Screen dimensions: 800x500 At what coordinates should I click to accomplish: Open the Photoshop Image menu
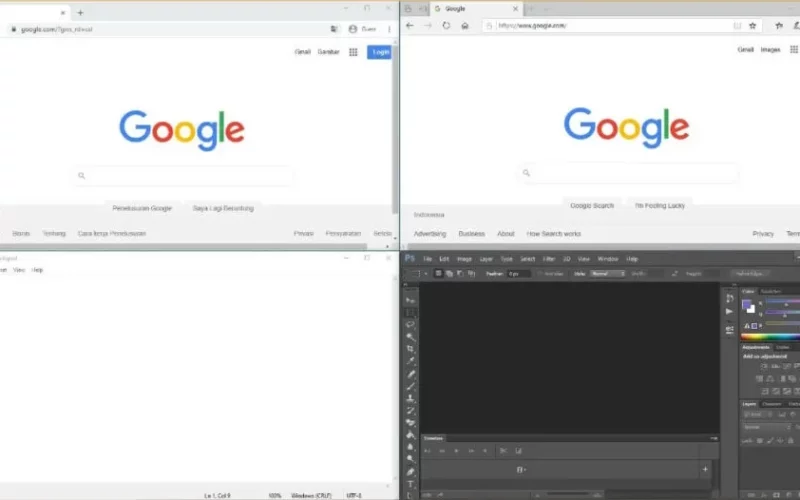pos(464,259)
